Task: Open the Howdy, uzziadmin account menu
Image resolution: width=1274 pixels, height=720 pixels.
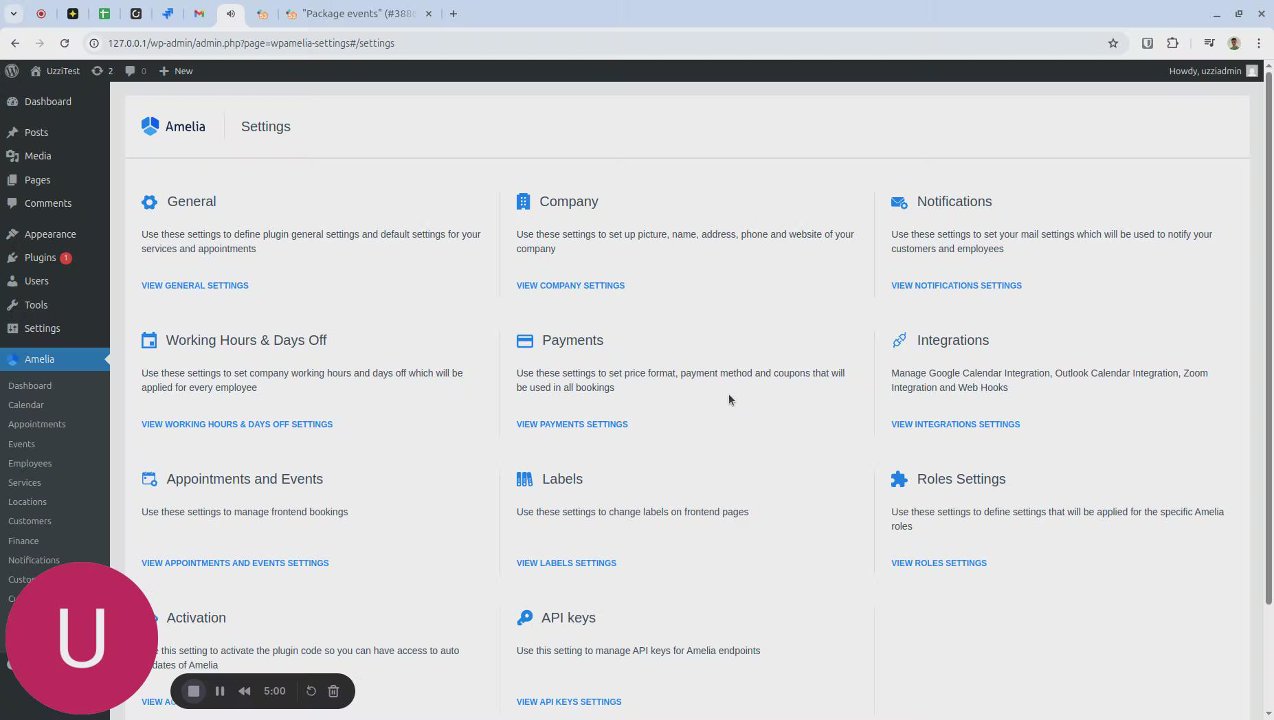Action: [1213, 71]
